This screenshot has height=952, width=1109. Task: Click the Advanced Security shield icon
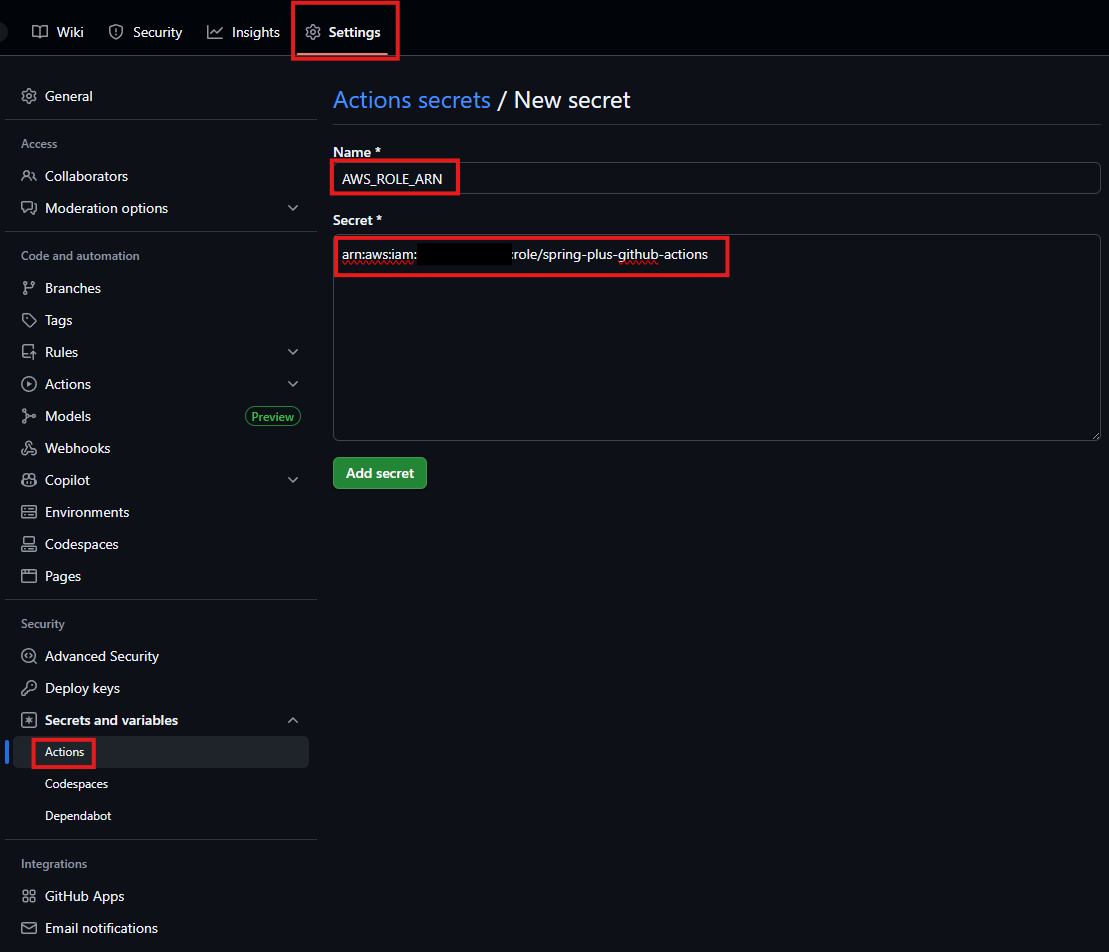pos(29,656)
